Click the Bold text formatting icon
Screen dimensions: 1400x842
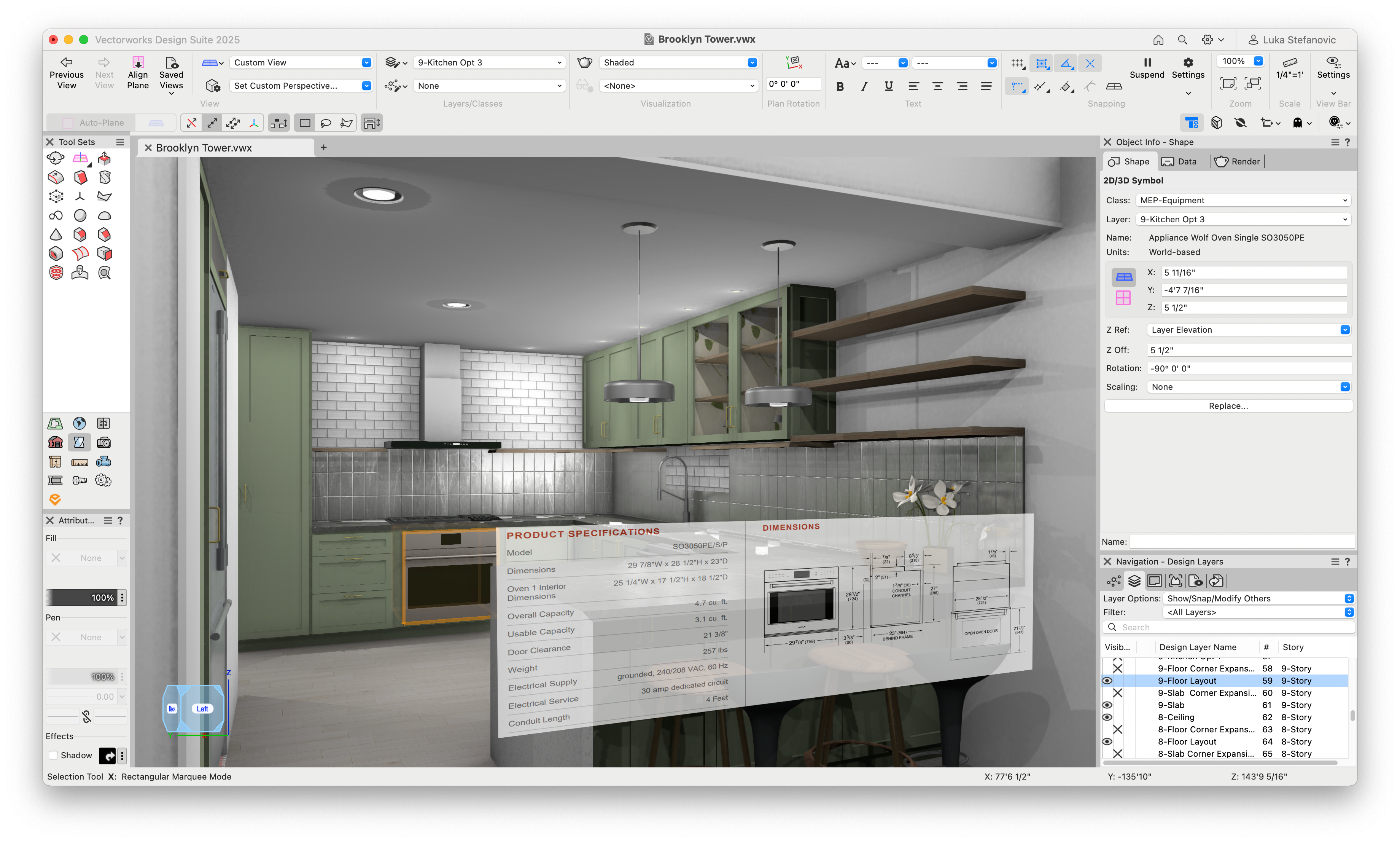pos(840,86)
